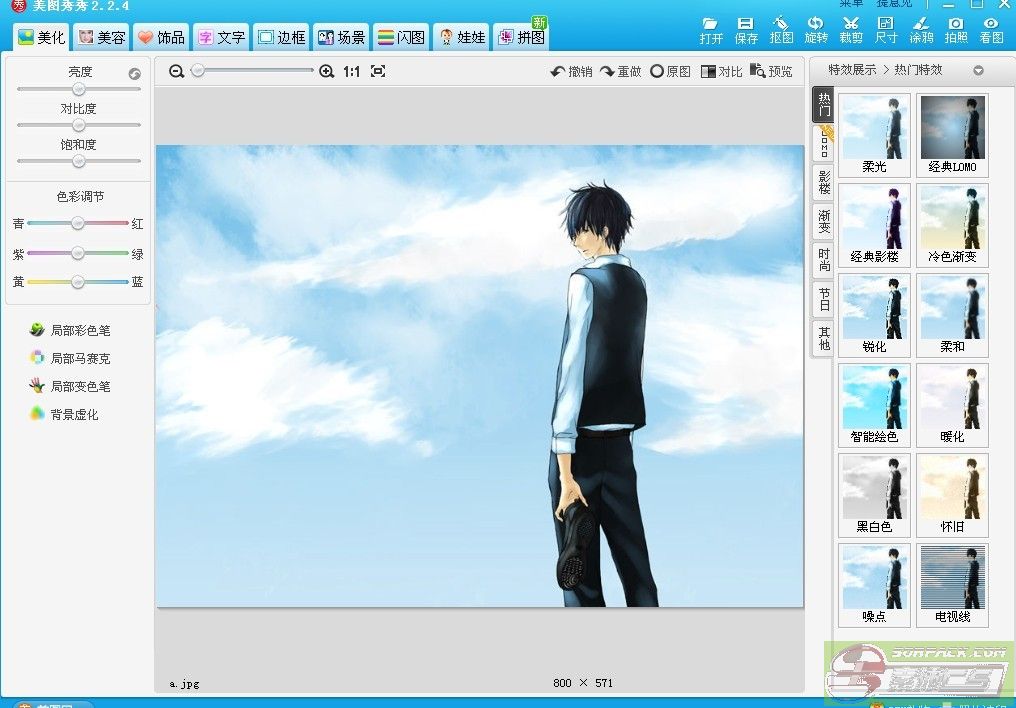Image resolution: width=1016 pixels, height=708 pixels.
Task: Select the 其他 effects category tab
Action: 824,338
